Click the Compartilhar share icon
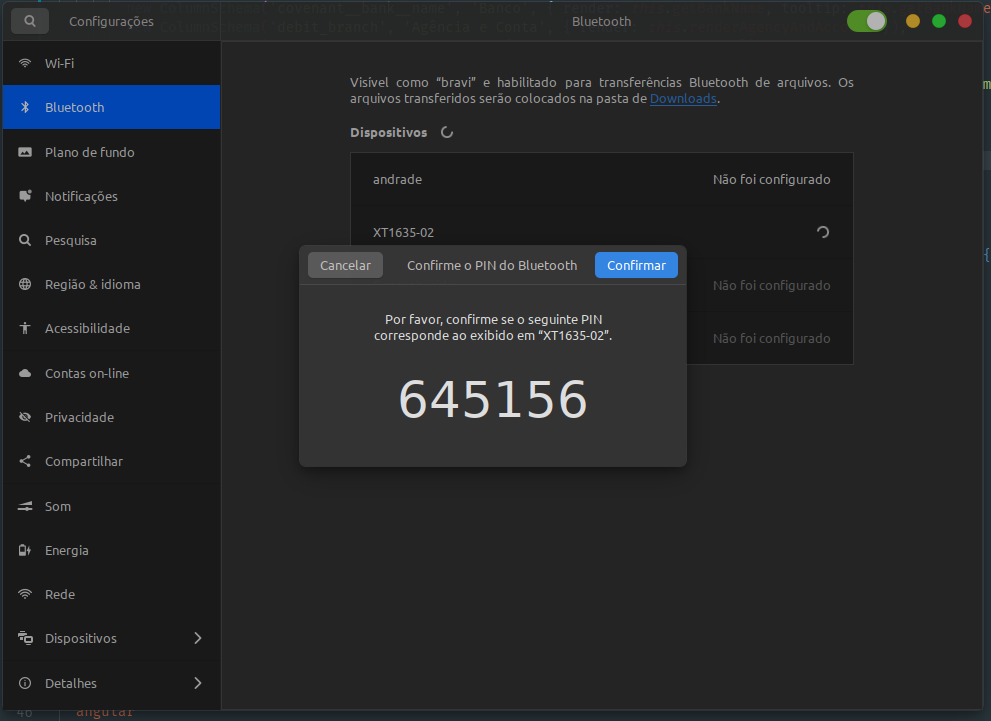Screen dimensions: 991x721 (25, 461)
